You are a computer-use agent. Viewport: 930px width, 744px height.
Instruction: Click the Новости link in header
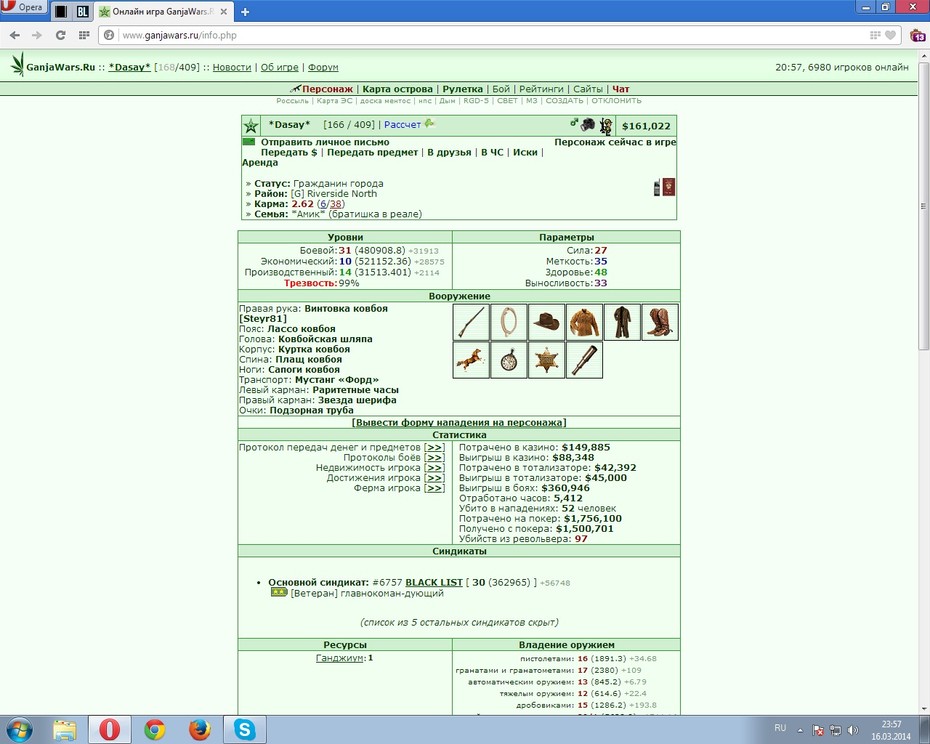pos(232,67)
